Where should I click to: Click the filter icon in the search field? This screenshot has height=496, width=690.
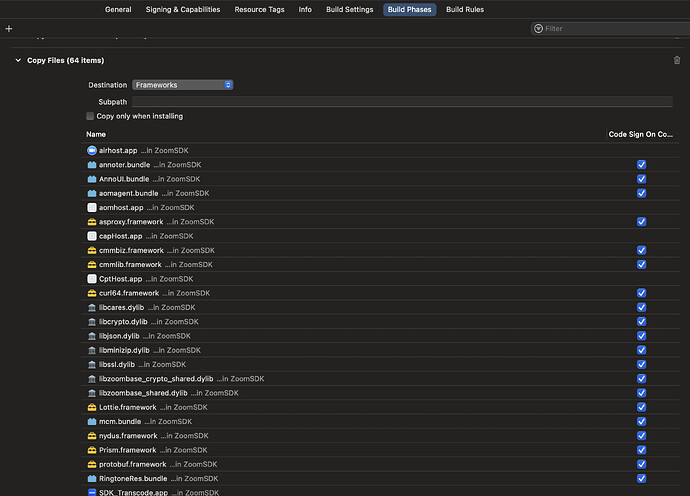click(538, 29)
